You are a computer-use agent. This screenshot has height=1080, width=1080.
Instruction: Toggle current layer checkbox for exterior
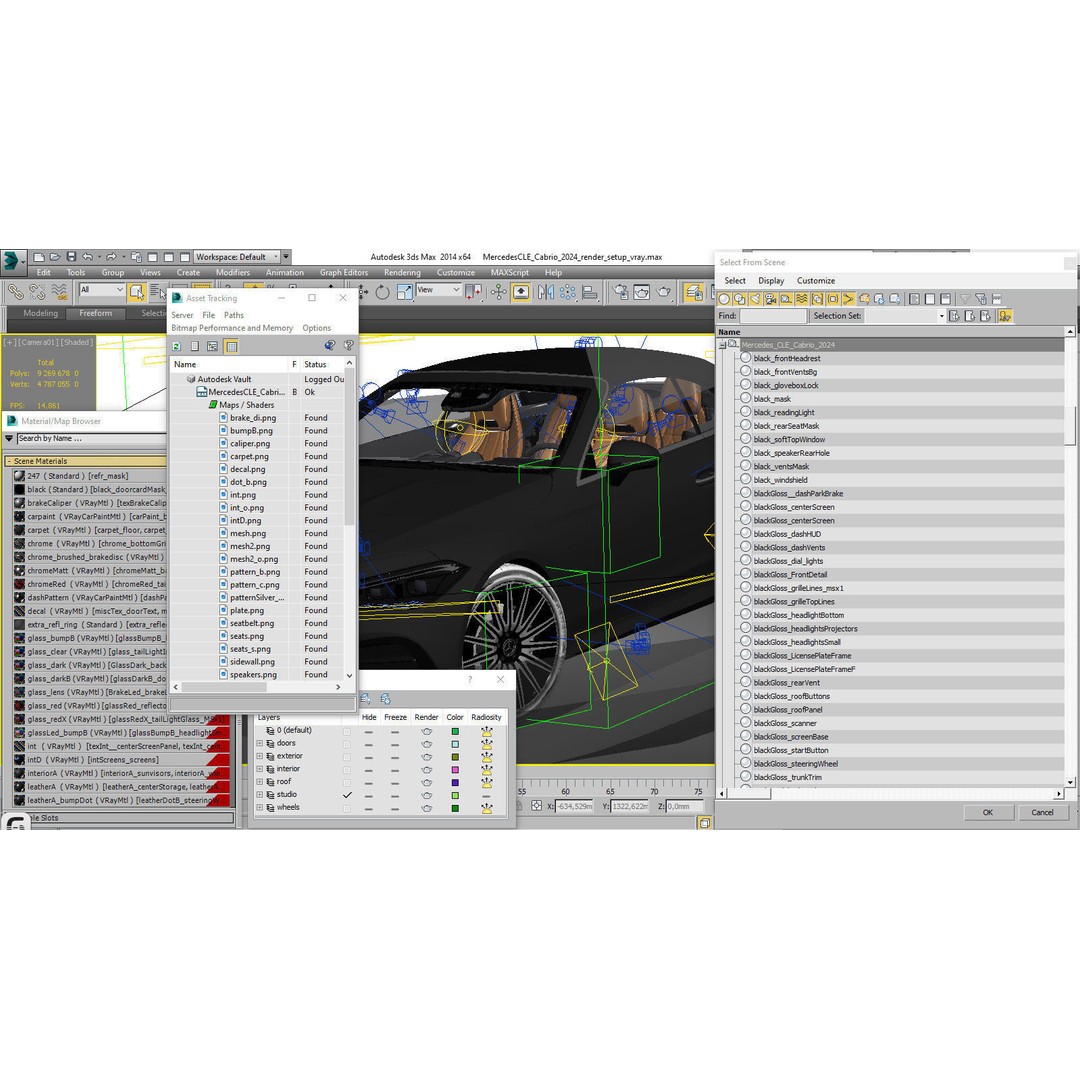[x=346, y=756]
